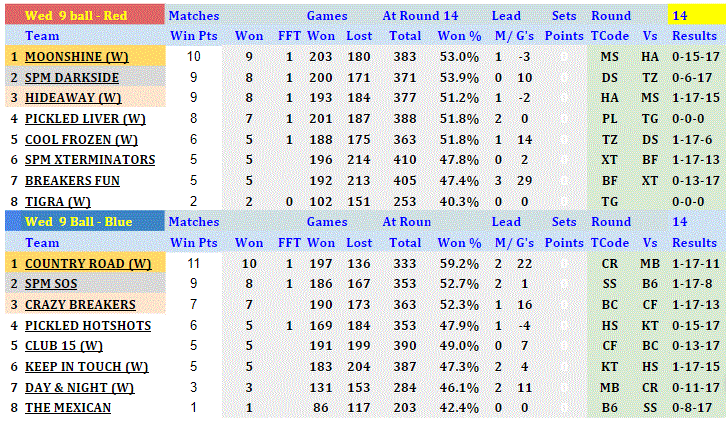Click 'TCode' column header in Blue table
The width and height of the screenshot is (727, 423).
610,243
